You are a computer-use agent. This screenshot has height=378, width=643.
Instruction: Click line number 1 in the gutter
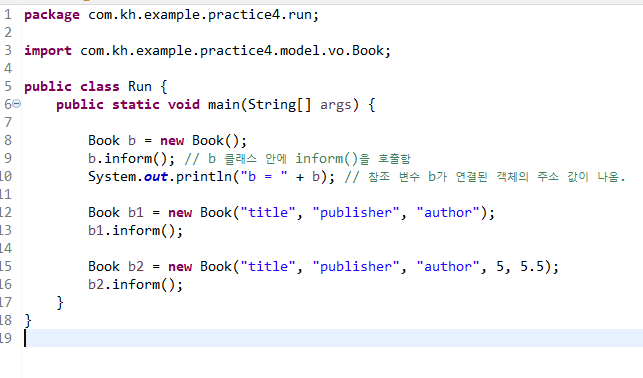(8, 15)
